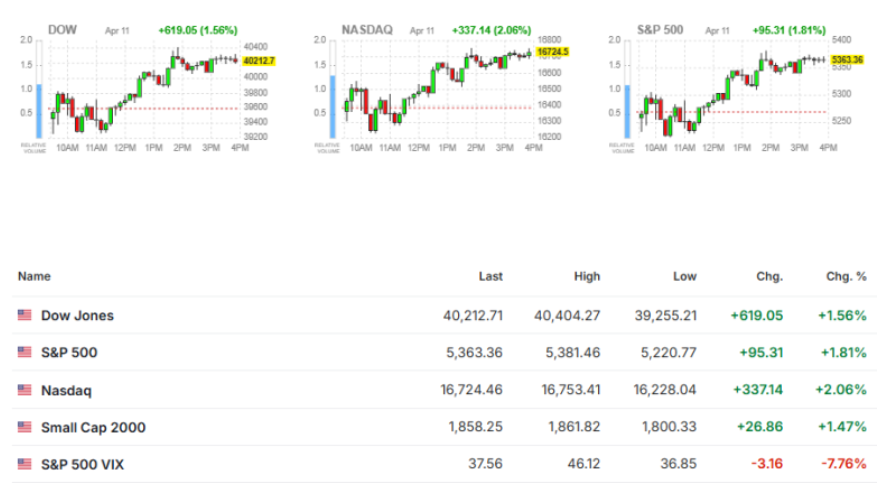Viewport: 881px width, 500px height.
Task: Click Small Cap 2000 low value 1,800.33
Action: 670,427
